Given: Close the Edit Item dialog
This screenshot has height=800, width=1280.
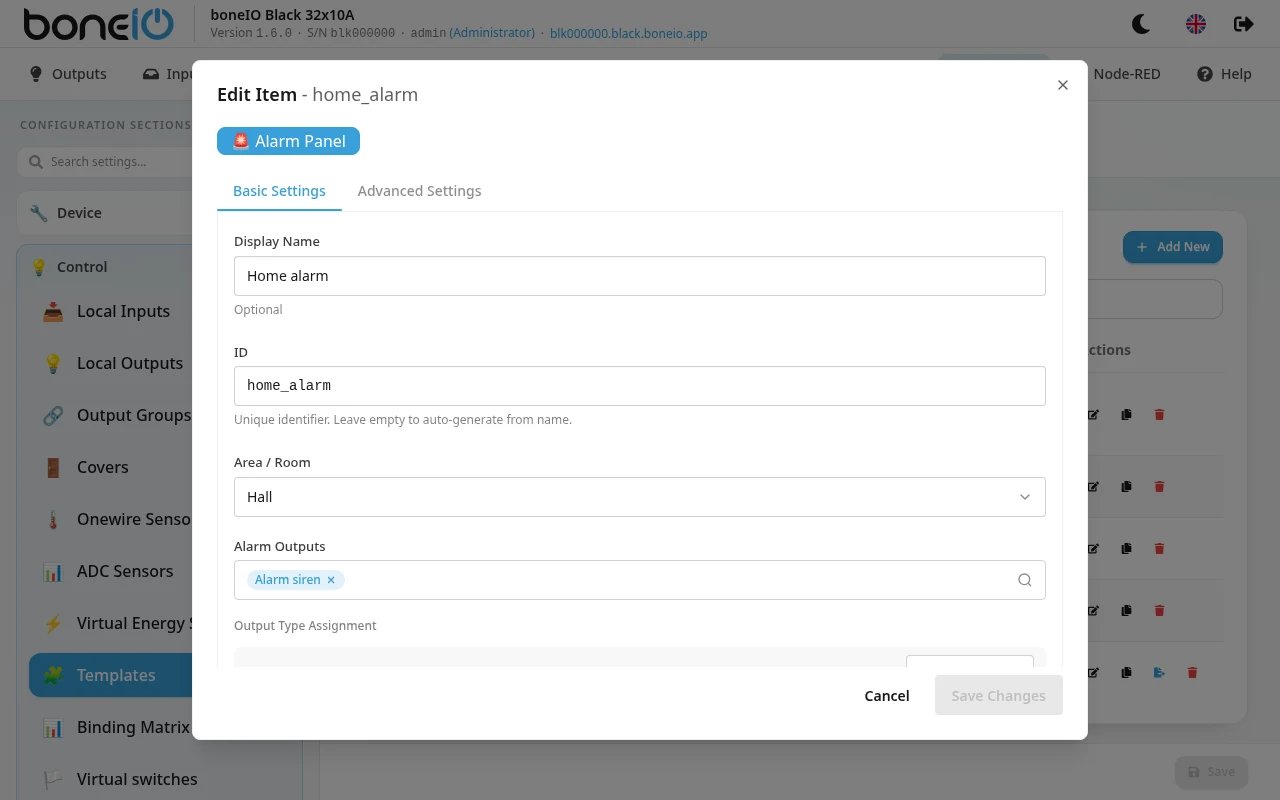Looking at the screenshot, I should pos(1063,85).
